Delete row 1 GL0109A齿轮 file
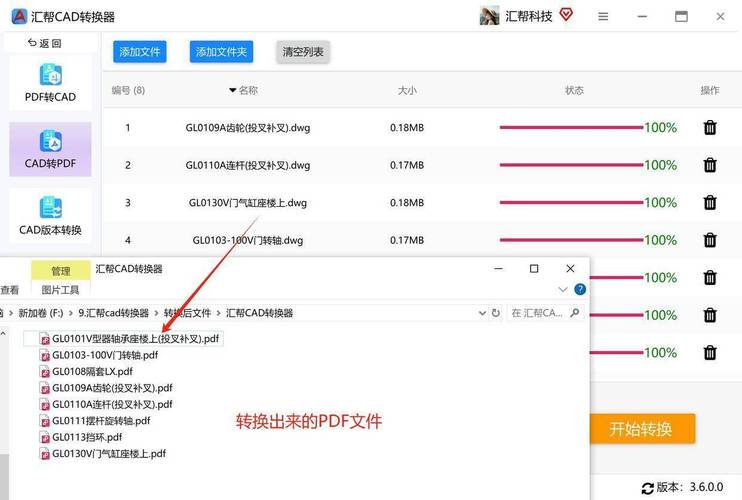742x500 pixels. pos(710,128)
